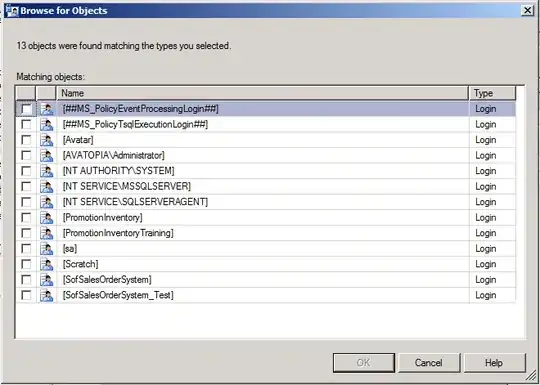540x385 pixels.
Task: Select the [NT AUTHORITY\SYSTEM] checkbox
Action: [x=26, y=171]
